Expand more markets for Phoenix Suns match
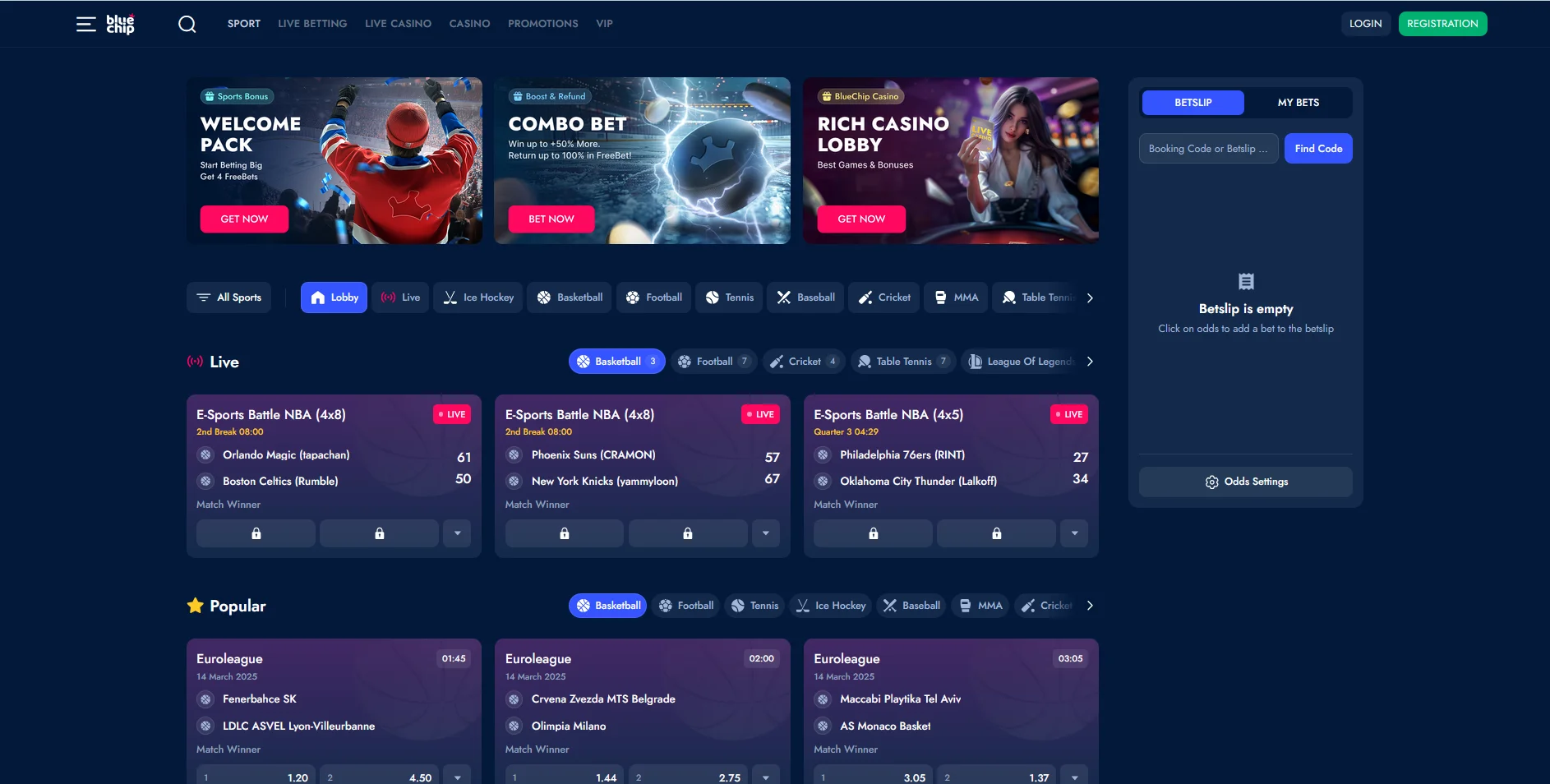 (766, 533)
